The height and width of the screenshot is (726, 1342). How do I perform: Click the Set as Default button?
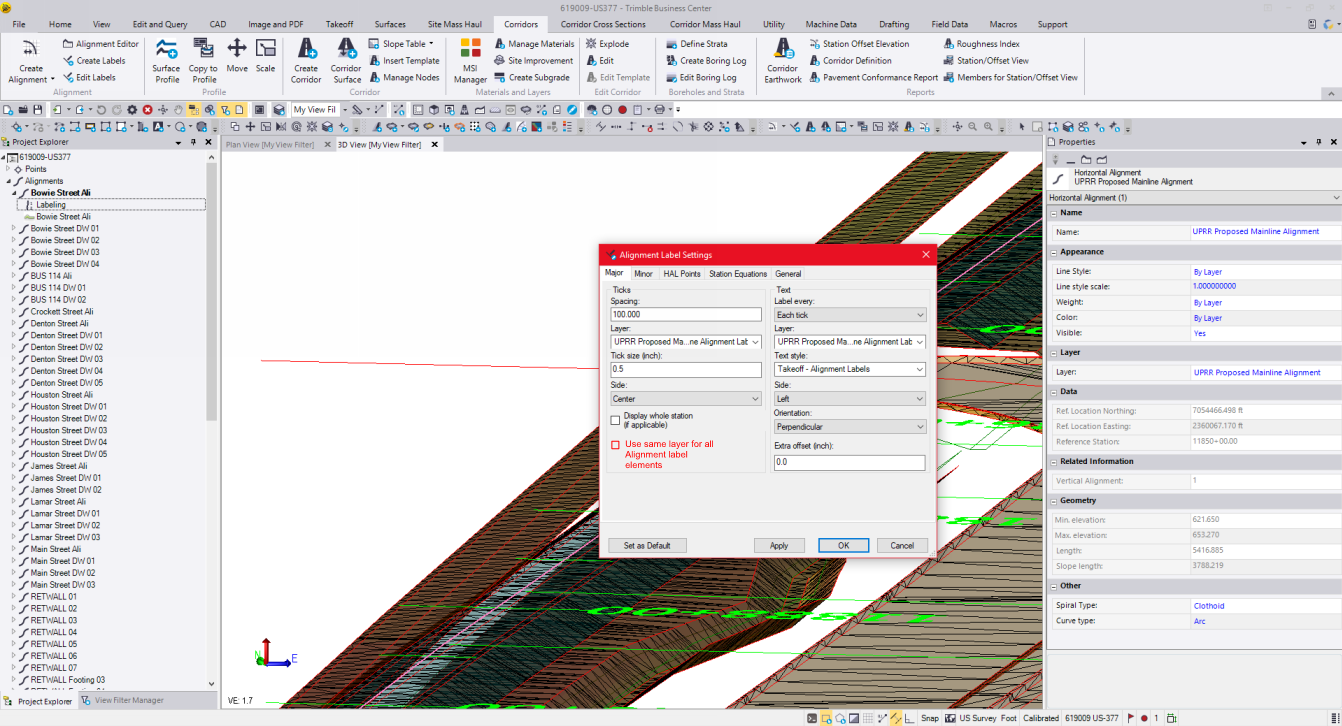[647, 546]
